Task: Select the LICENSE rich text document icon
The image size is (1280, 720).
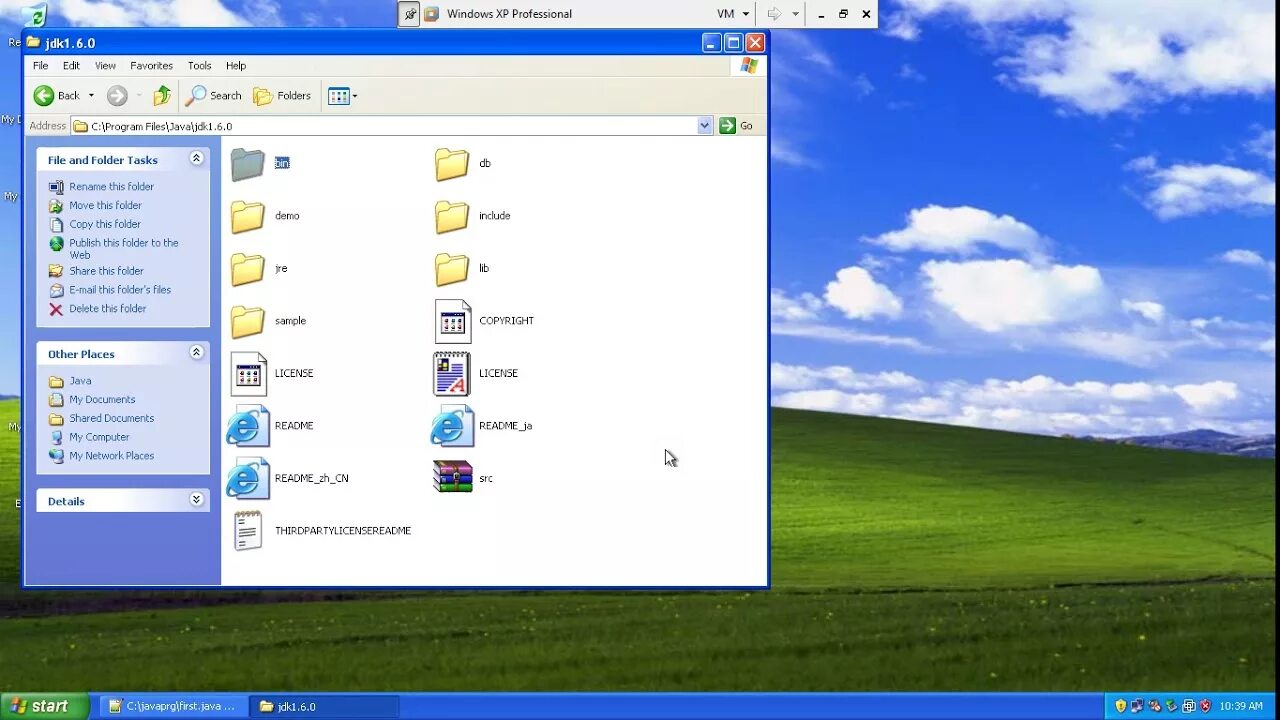Action: click(452, 374)
